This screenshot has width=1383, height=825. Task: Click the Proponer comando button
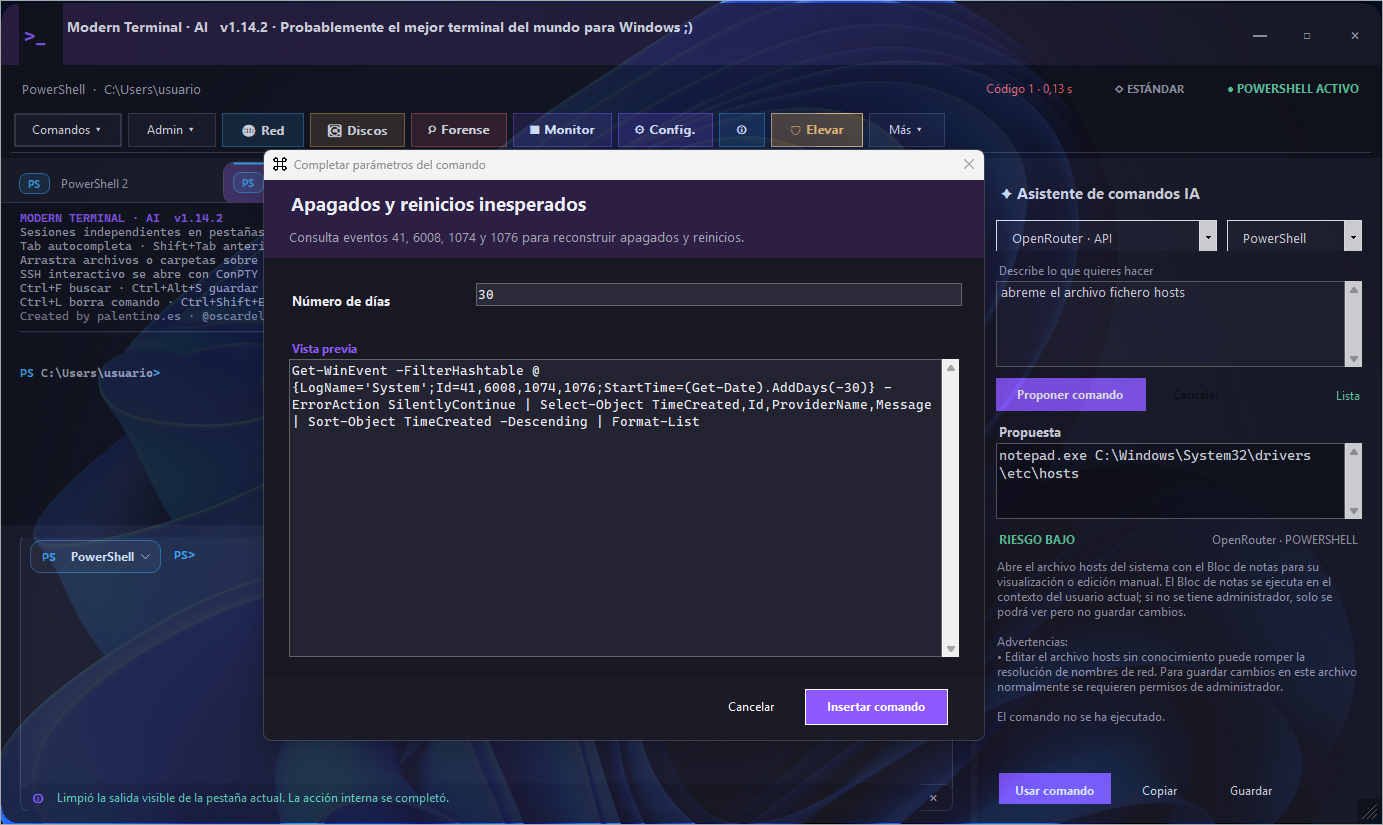(x=1070, y=394)
